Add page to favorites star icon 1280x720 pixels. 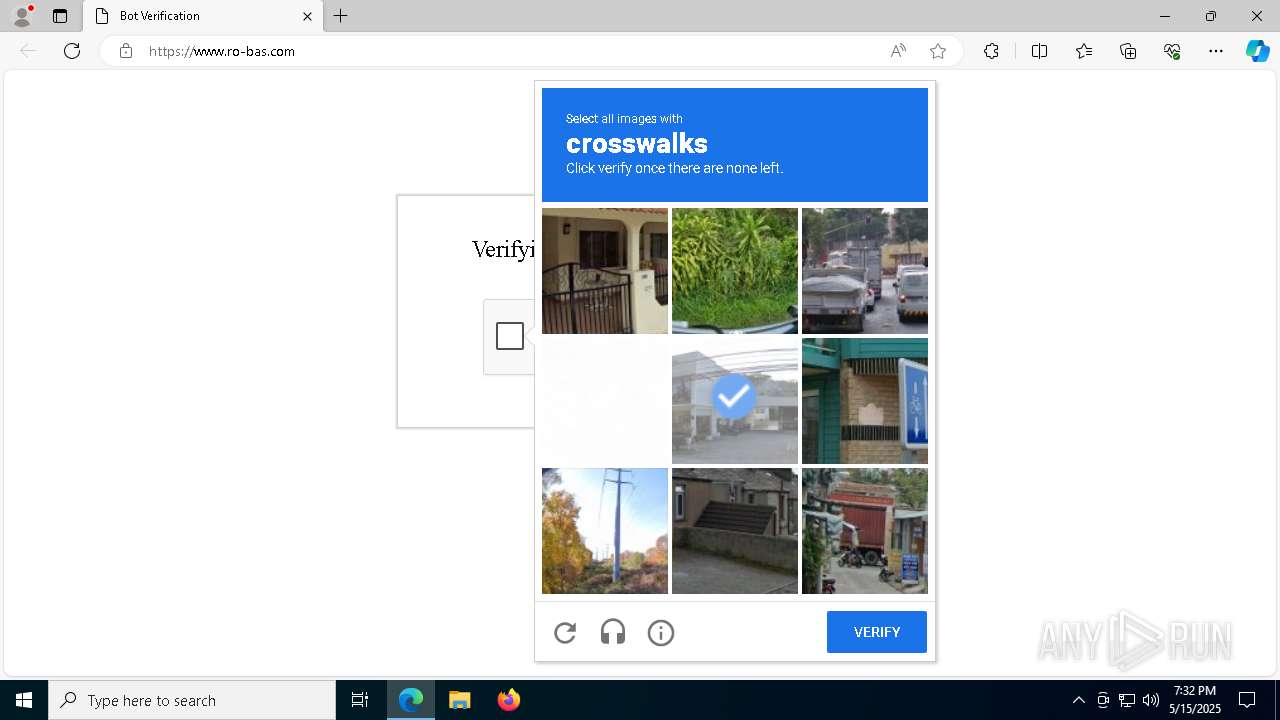[x=938, y=51]
